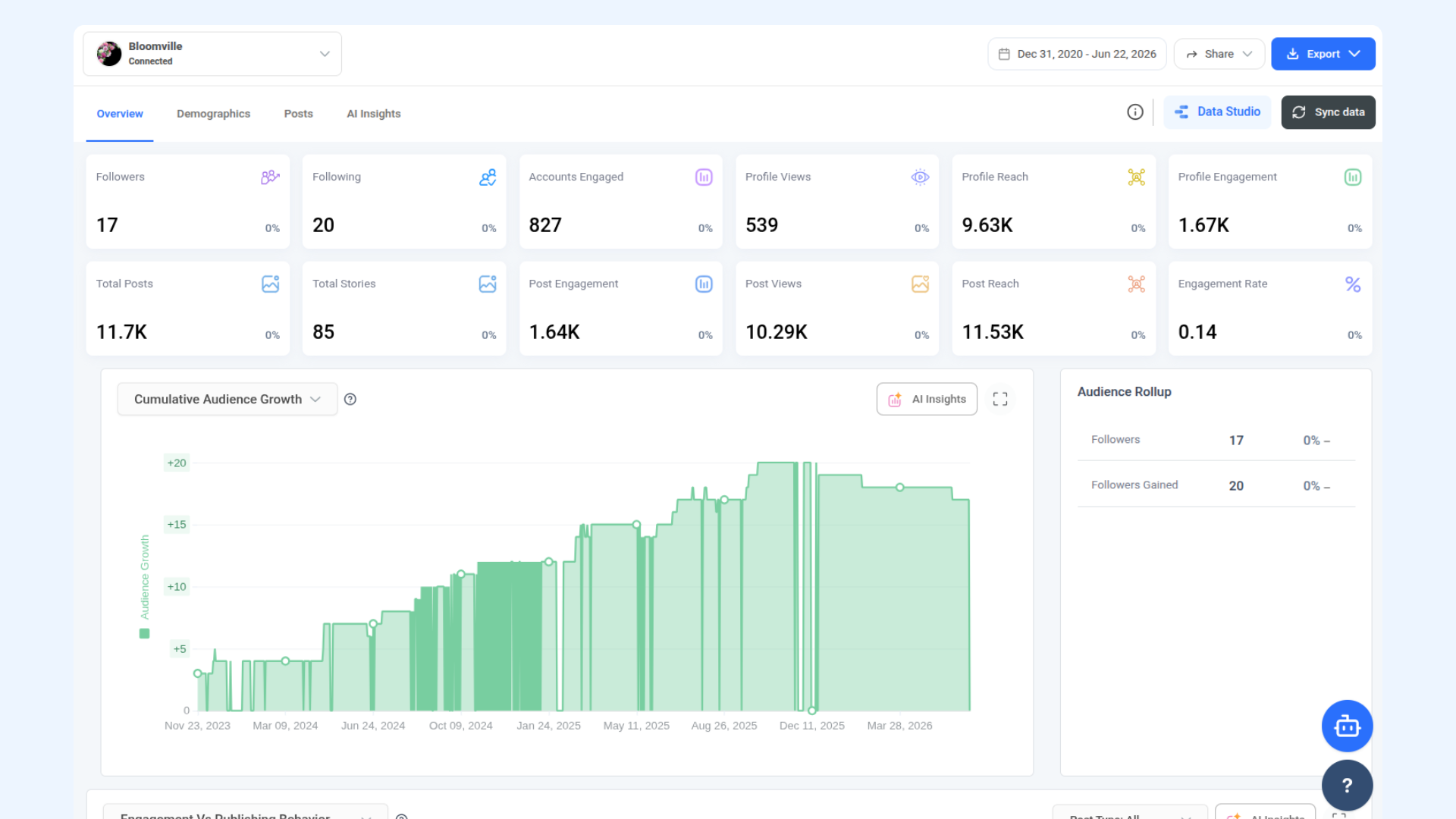Open Data Studio

(1217, 112)
